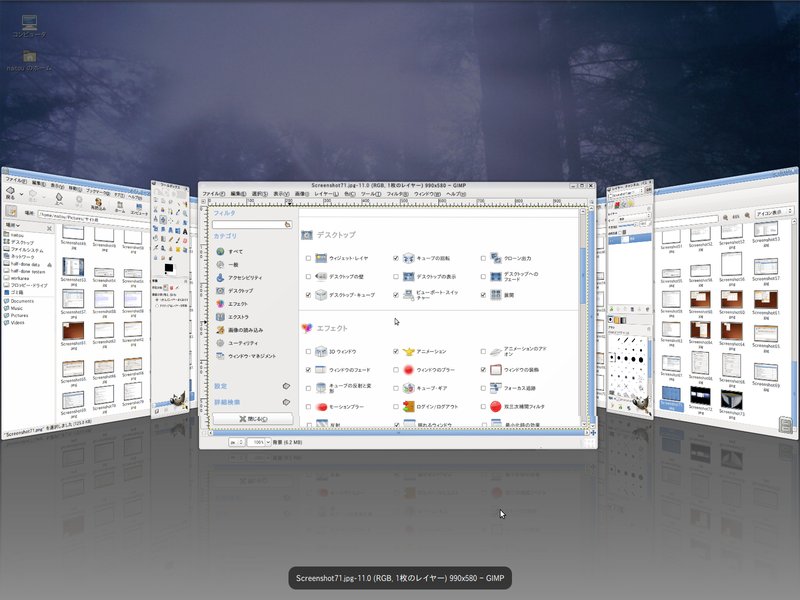Select the Text tool in the GIMP toolbox

[185, 232]
